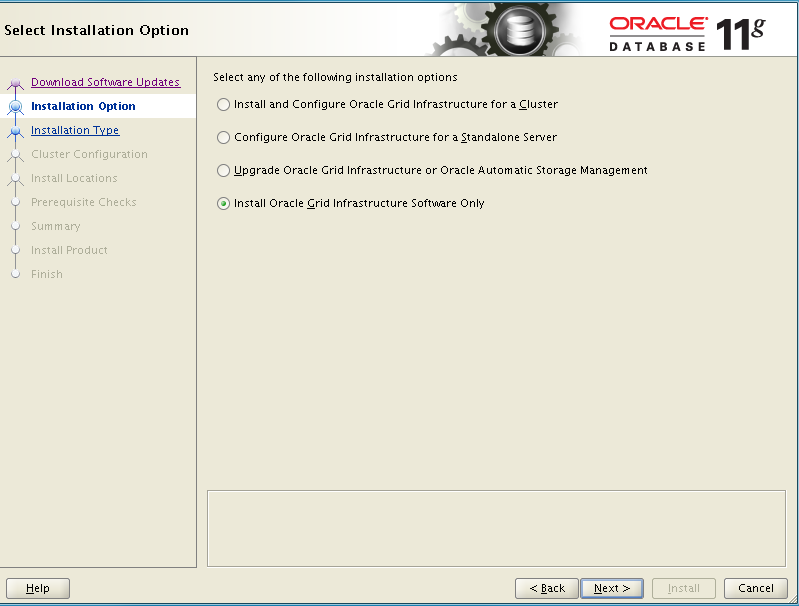Click the Install Product step text
Viewport: 799px width, 606px height.
(x=69, y=250)
